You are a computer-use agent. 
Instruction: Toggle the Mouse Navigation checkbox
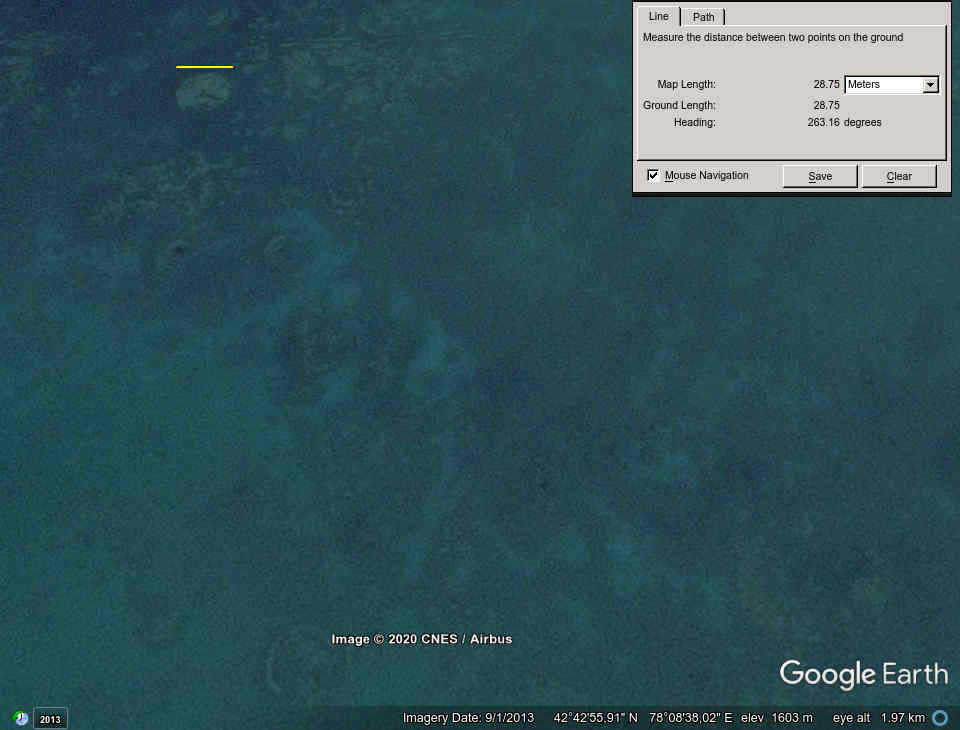coord(654,176)
